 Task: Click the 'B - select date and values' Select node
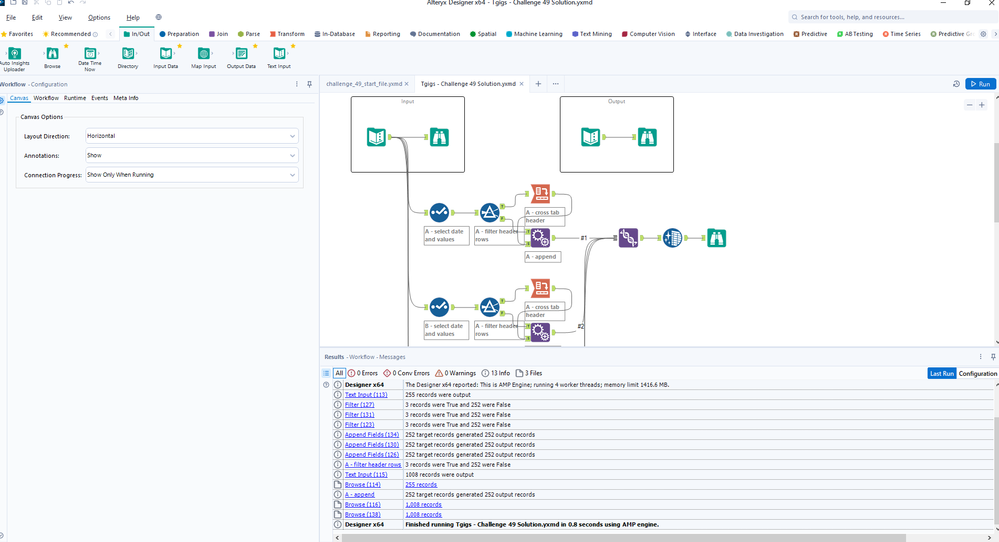439,306
